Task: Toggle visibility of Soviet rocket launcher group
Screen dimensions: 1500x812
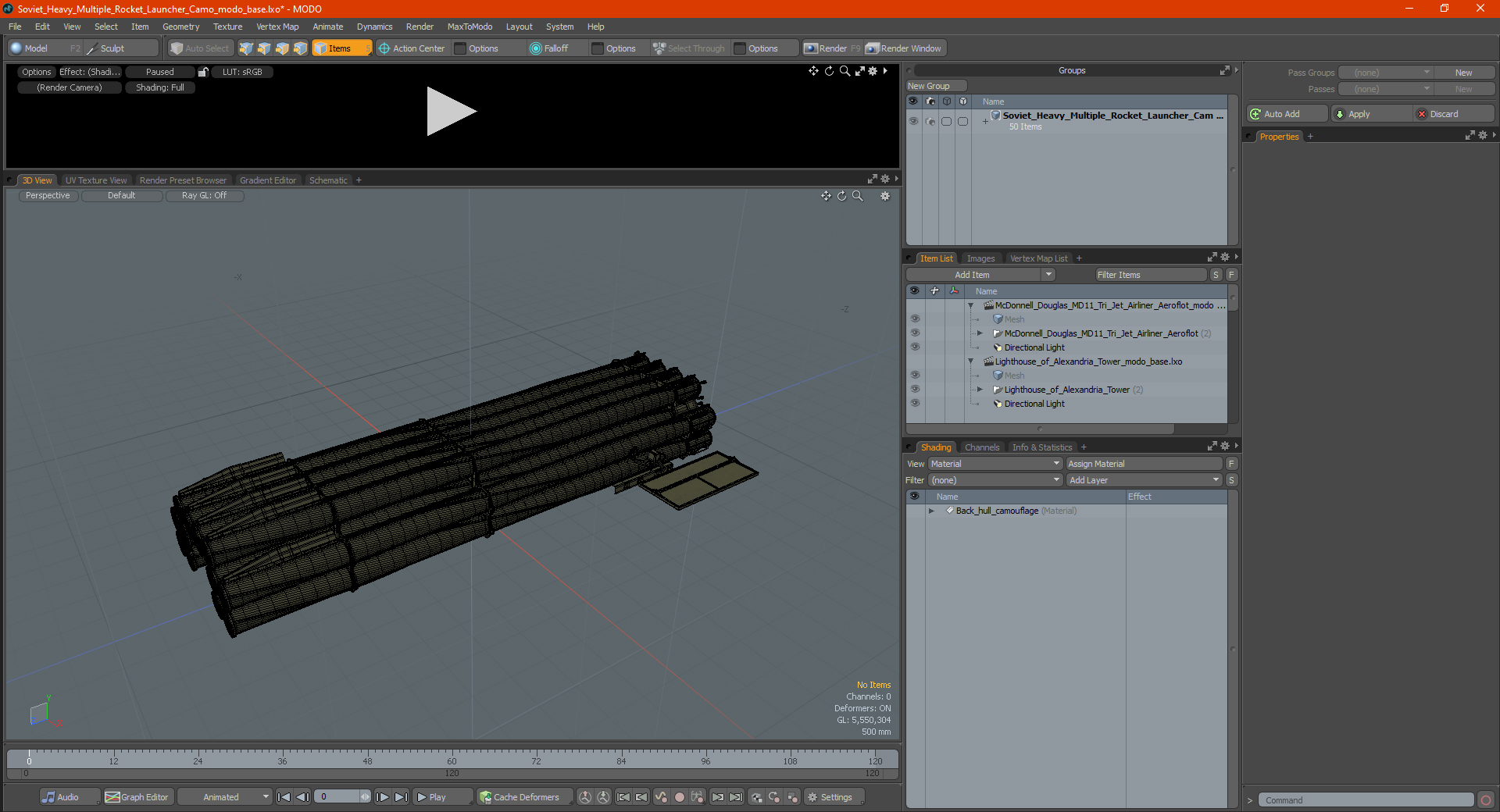Action: tap(913, 121)
